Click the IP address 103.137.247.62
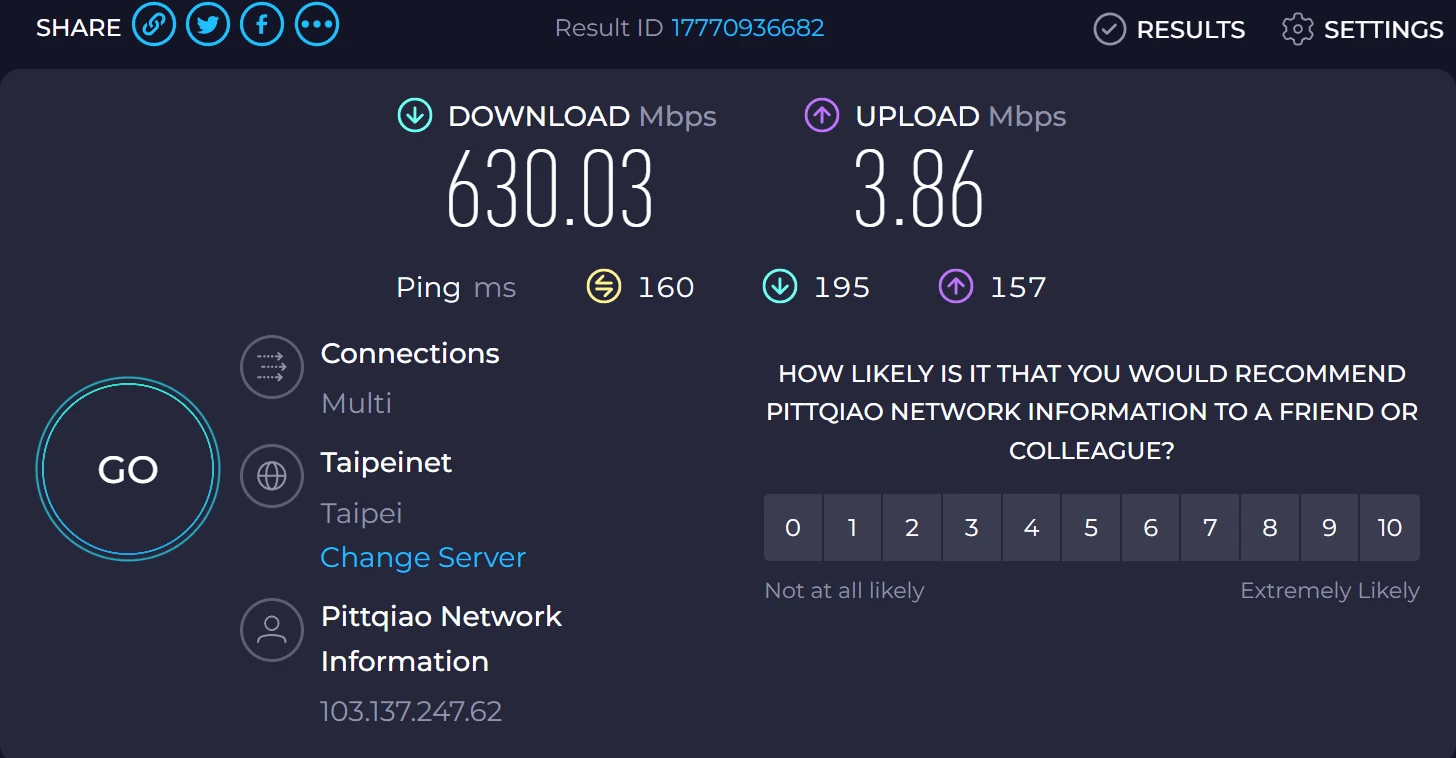This screenshot has width=1456, height=758. (x=411, y=711)
